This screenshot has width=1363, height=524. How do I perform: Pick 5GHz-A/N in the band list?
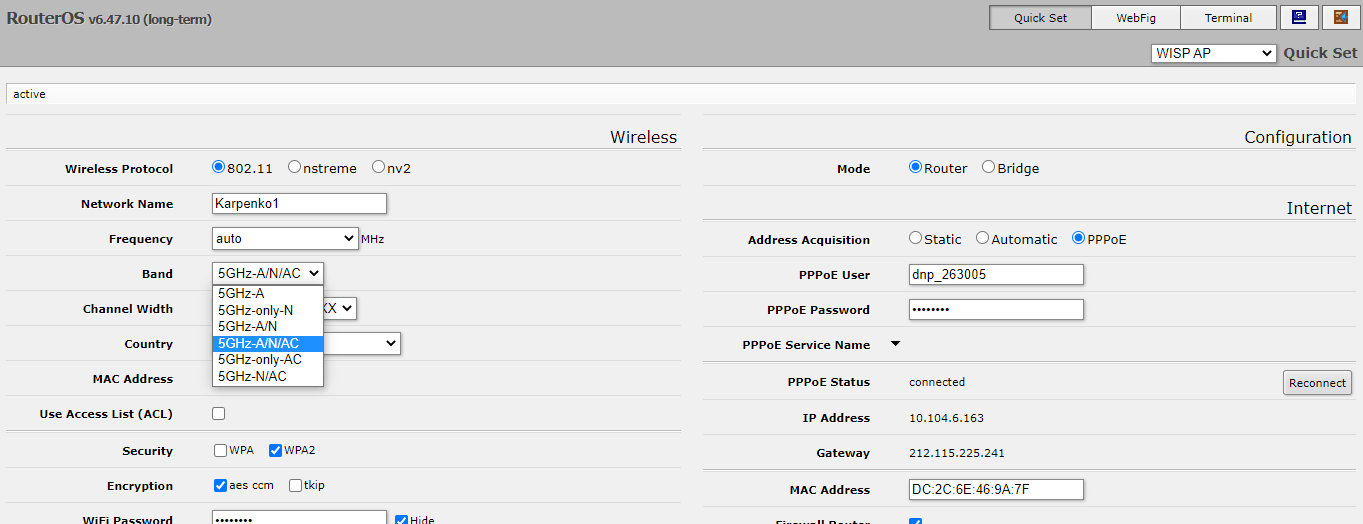[x=247, y=326]
